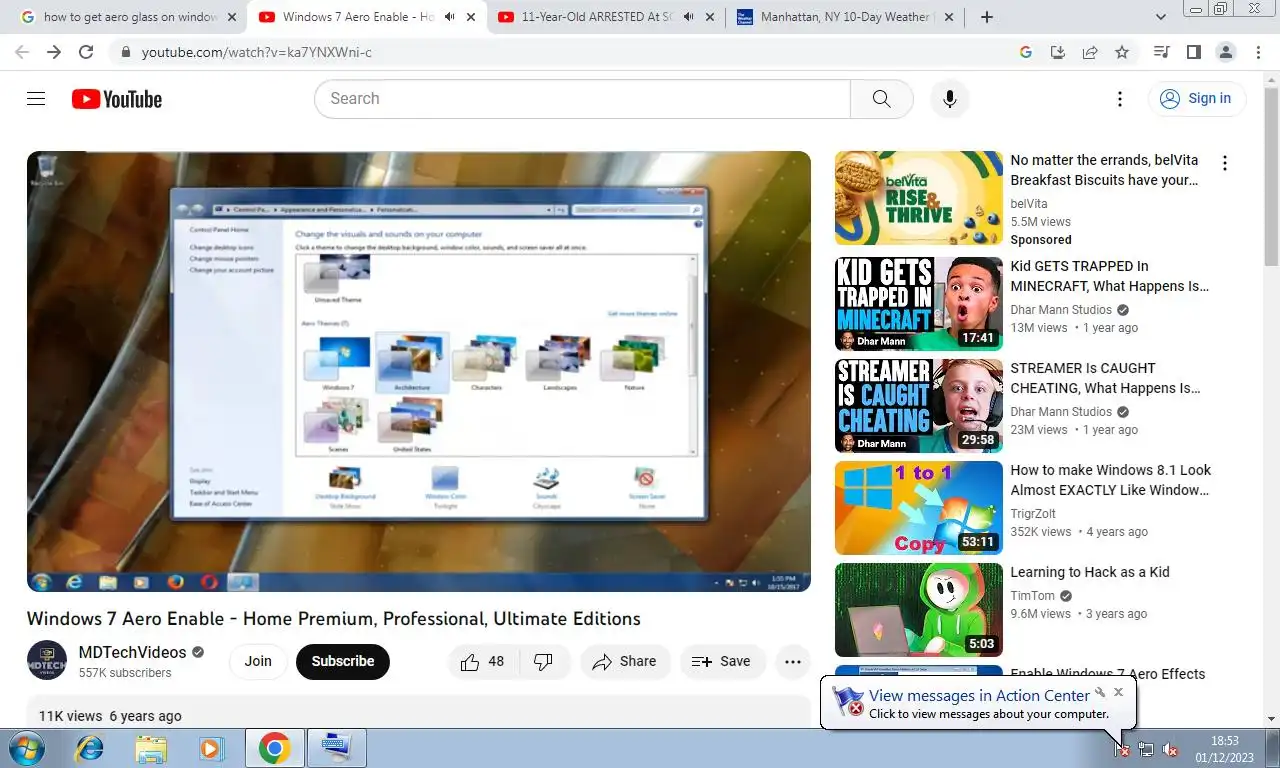Open the media controls icon in Chrome
The height and width of the screenshot is (768, 1280).
tap(1161, 52)
